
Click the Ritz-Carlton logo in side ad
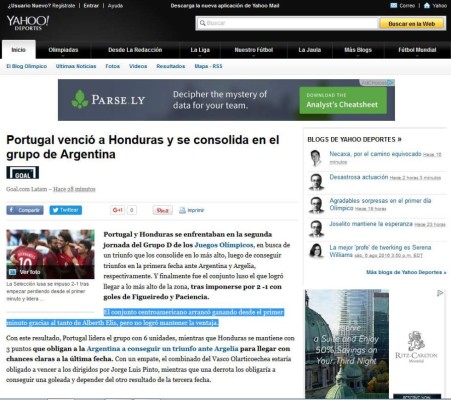pyautogui.click(x=416, y=348)
